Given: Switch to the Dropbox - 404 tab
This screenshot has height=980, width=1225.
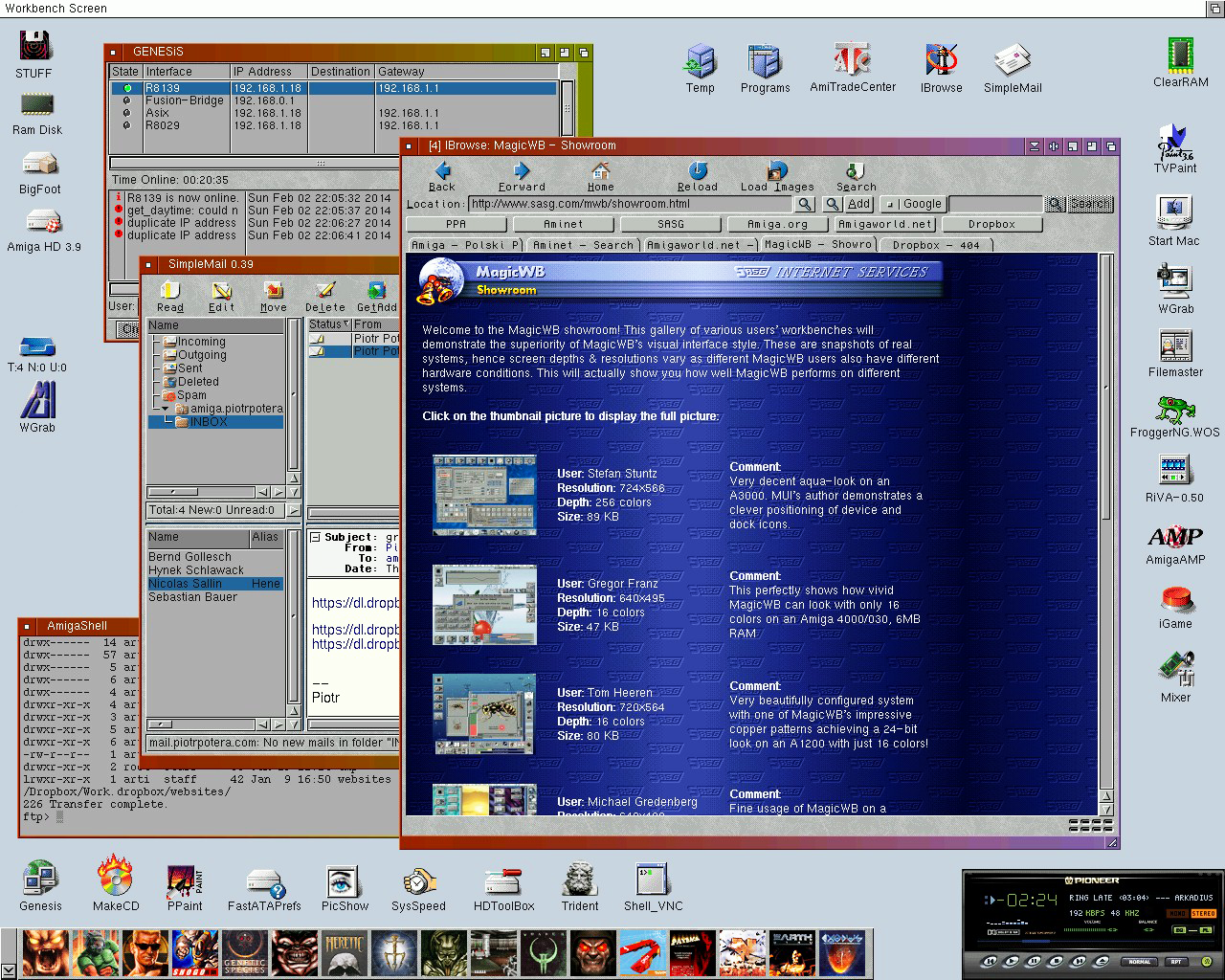Looking at the screenshot, I should pyautogui.click(x=935, y=245).
